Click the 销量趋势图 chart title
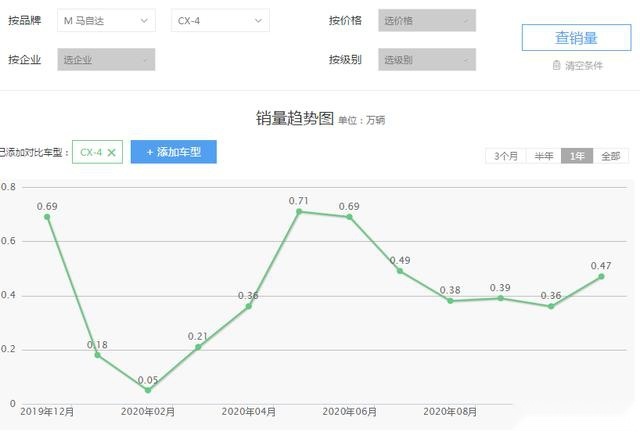 tap(295, 118)
